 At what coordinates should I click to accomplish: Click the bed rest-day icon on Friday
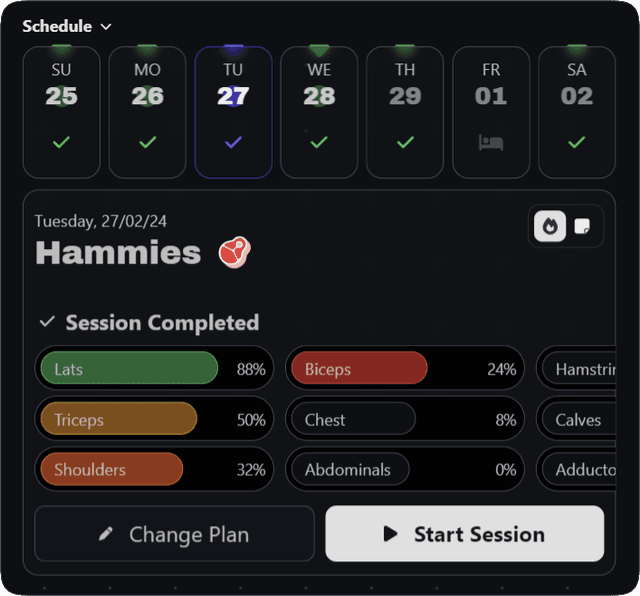(x=491, y=142)
